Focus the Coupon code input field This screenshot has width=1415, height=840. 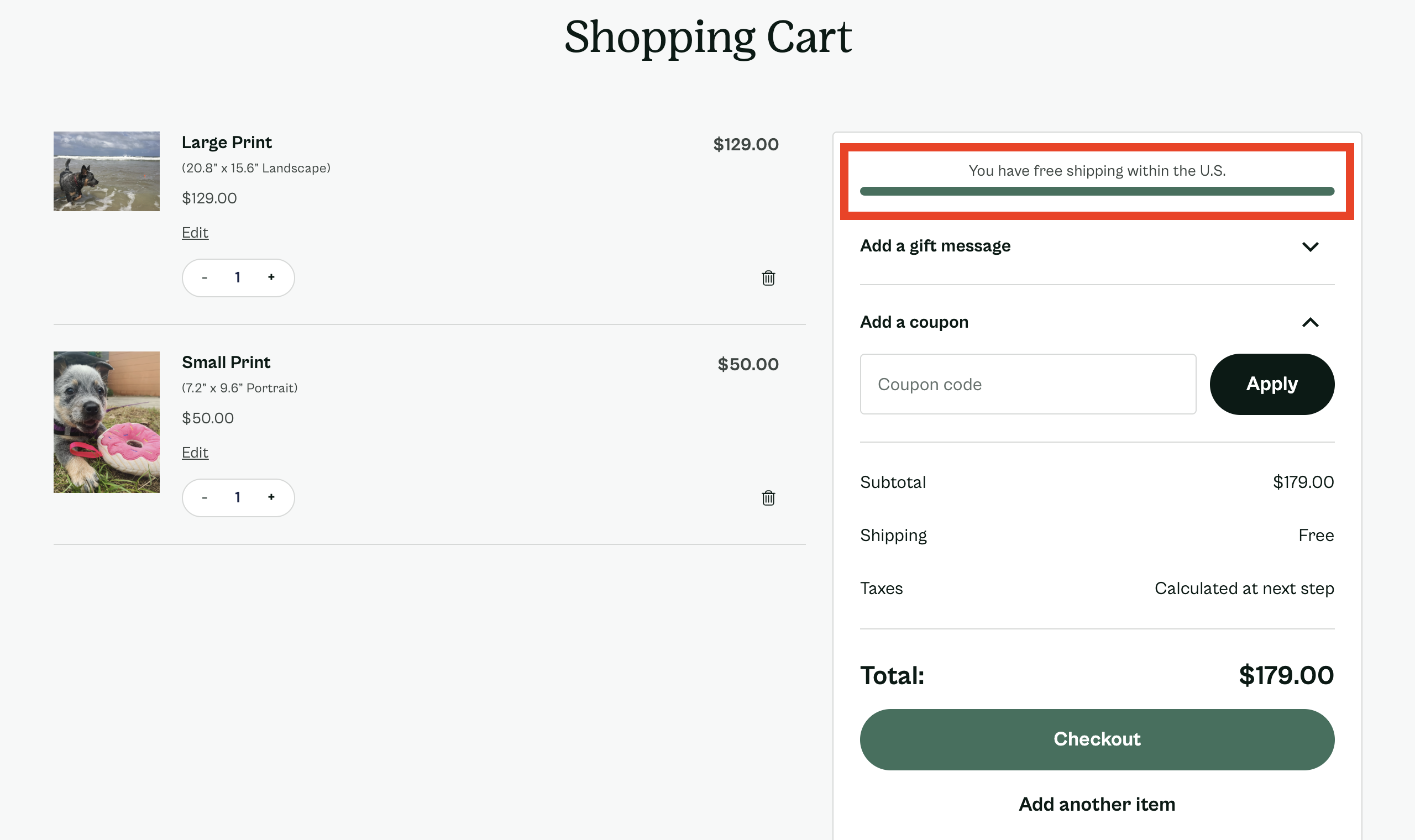1028,384
